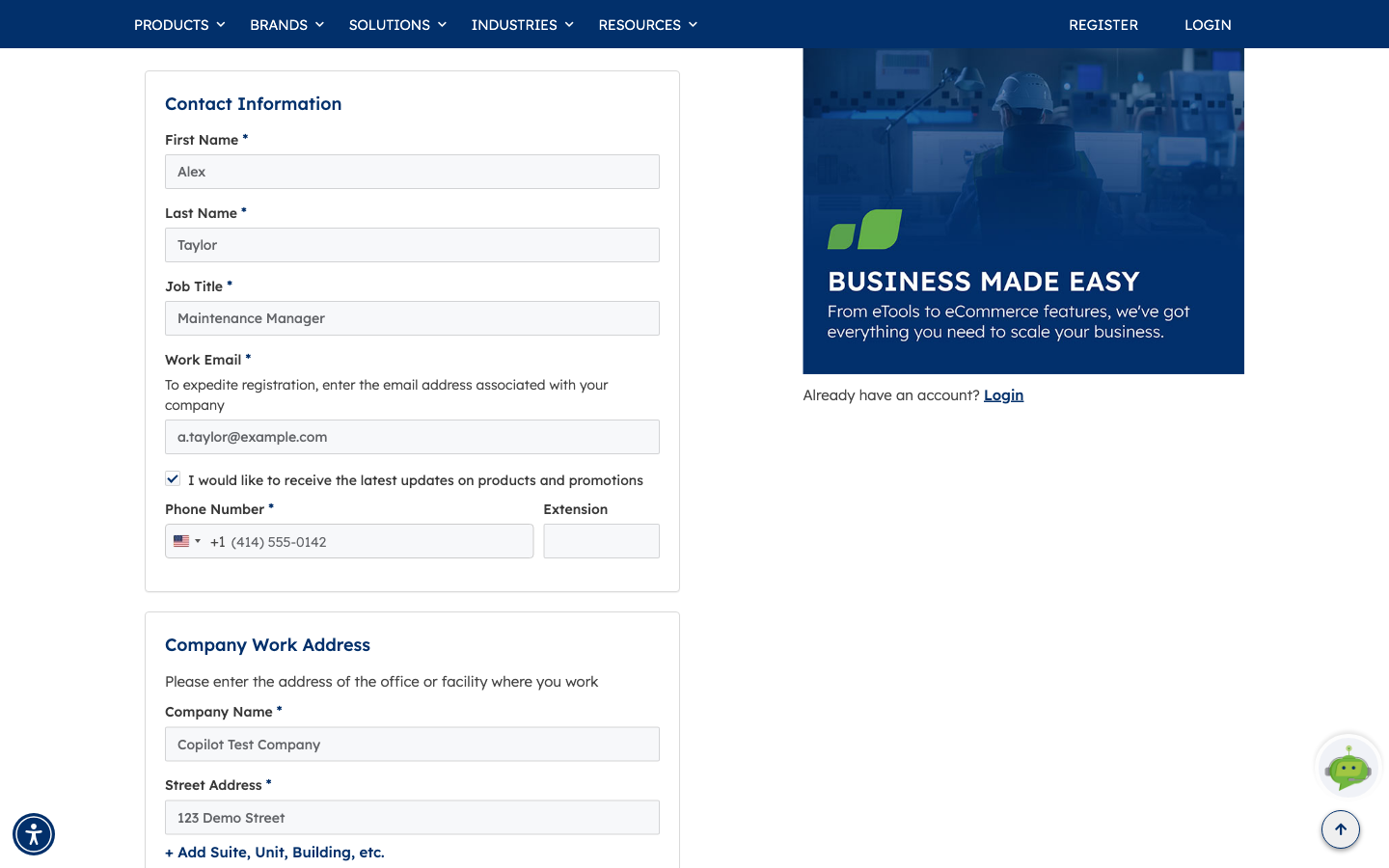The width and height of the screenshot is (1389, 868).
Task: Click Add Suite, Unit, Building link
Action: [x=275, y=853]
